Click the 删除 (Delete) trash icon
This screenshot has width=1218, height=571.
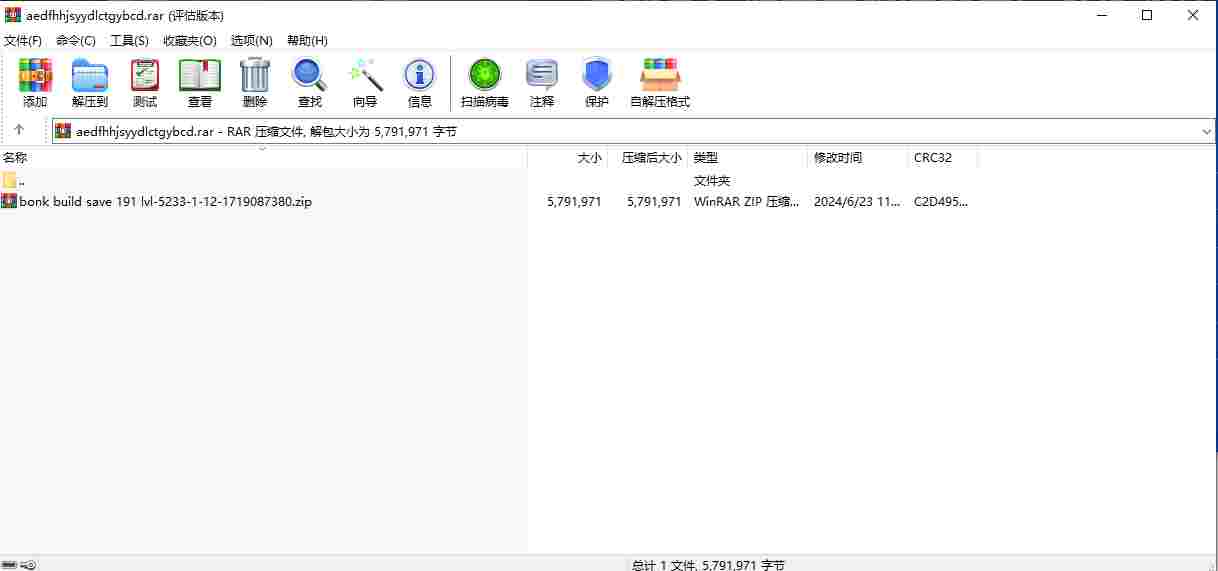click(255, 75)
